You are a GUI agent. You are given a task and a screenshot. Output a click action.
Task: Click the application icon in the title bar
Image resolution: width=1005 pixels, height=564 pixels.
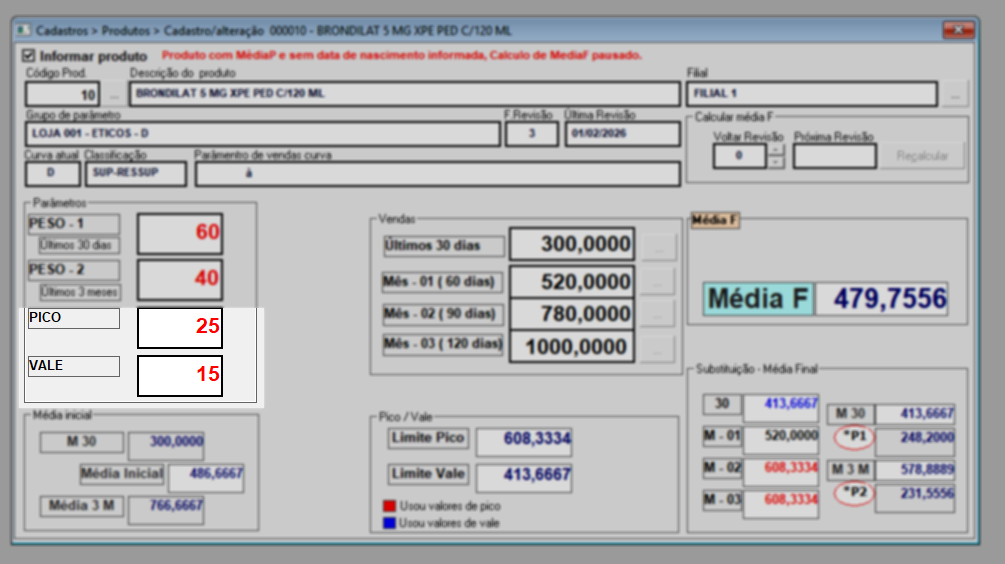click(23, 31)
